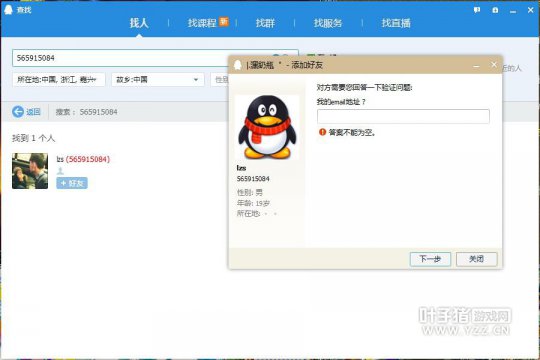Click the 性别: 男 line in the dialog
Screen dimensions: 540x360
[x=250, y=192]
